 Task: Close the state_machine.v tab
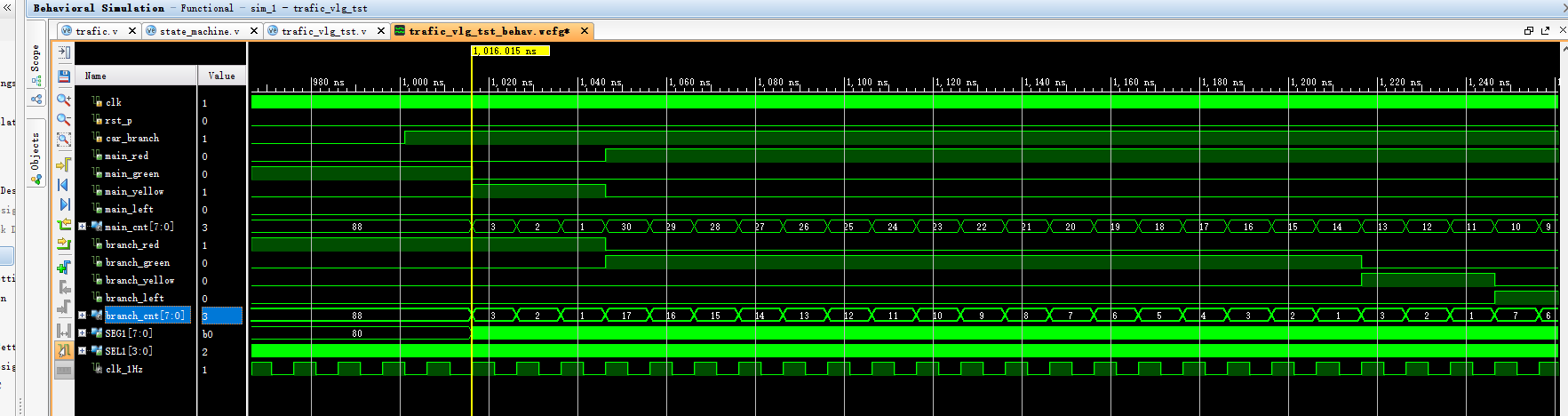click(254, 31)
